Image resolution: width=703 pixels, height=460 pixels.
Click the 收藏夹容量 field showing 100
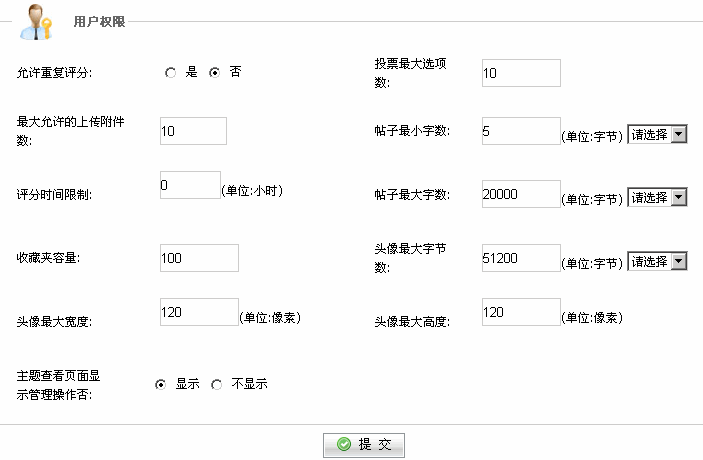click(x=200, y=258)
